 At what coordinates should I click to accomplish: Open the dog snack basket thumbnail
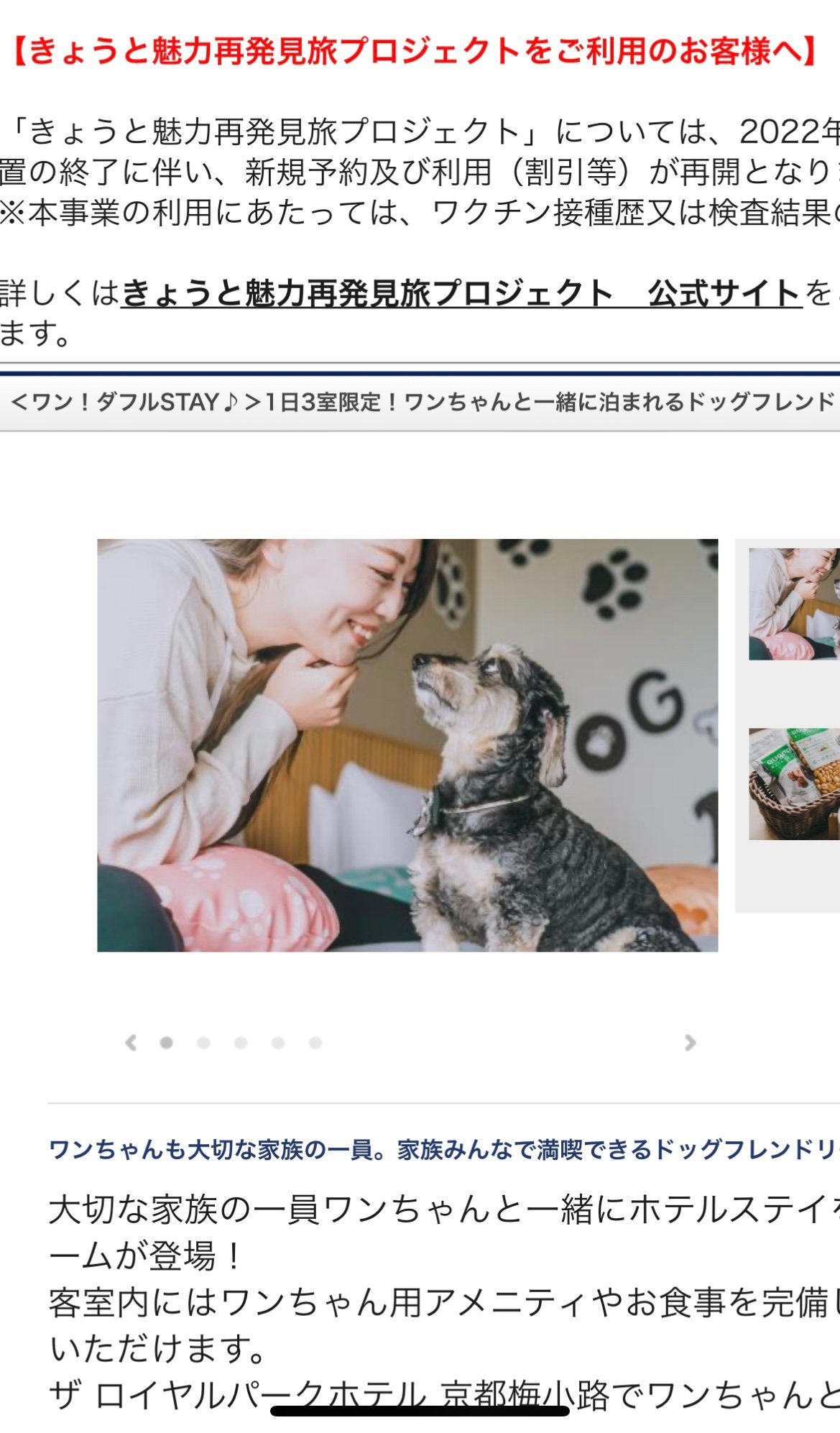794,783
